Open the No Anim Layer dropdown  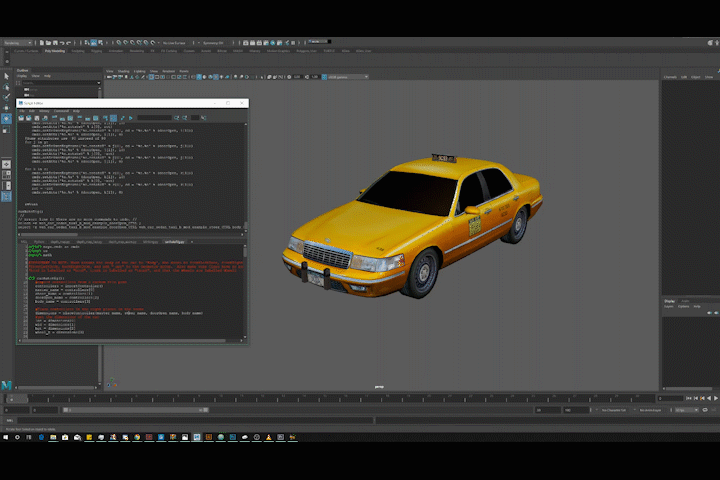648,410
